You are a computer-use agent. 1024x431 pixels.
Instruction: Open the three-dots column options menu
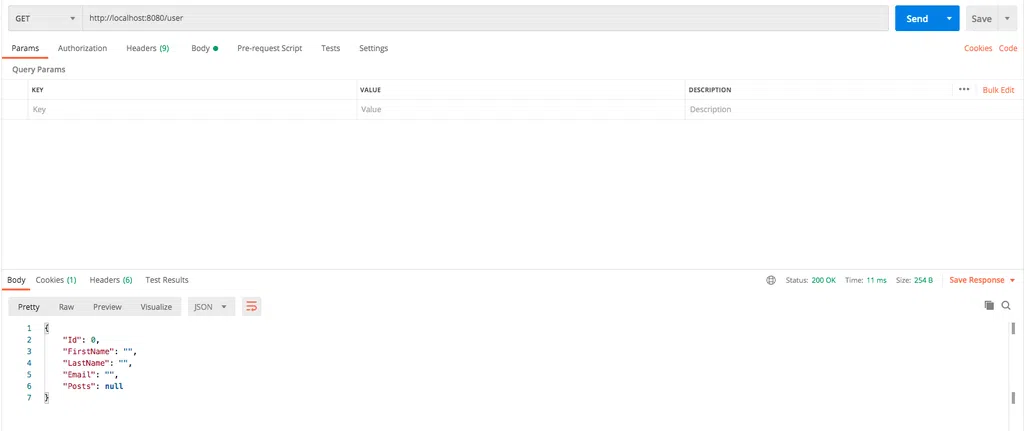[x=964, y=89]
